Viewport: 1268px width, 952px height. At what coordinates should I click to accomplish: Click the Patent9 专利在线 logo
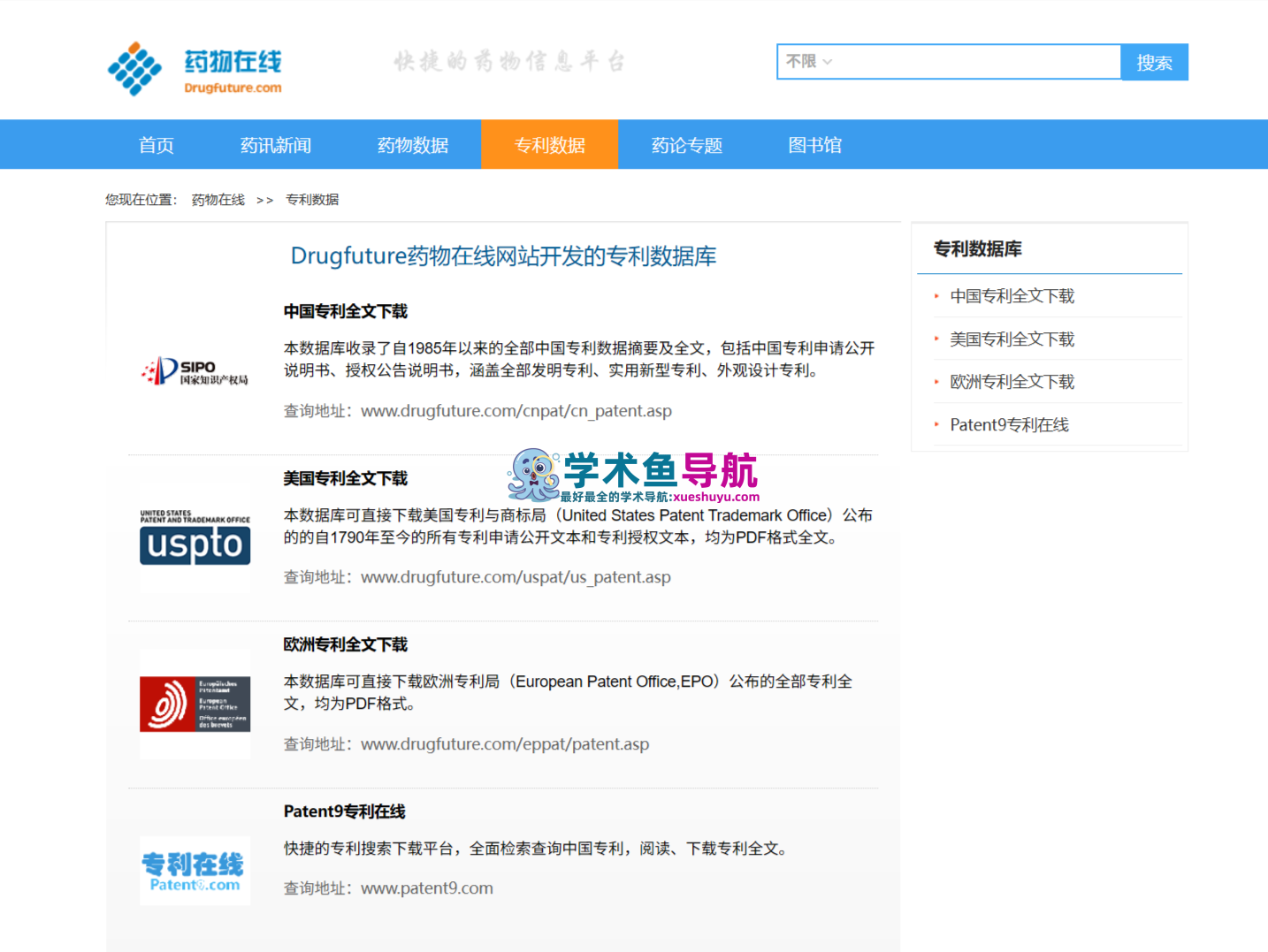pos(195,871)
